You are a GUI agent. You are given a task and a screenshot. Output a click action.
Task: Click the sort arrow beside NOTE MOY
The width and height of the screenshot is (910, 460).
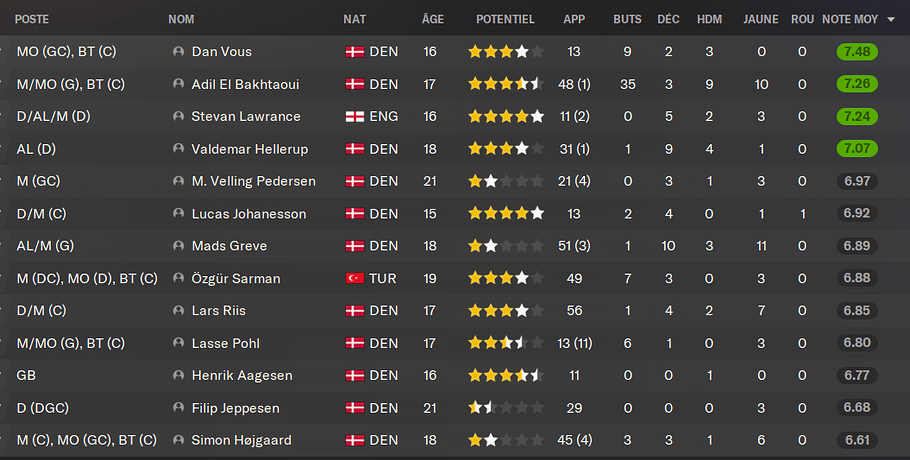[x=890, y=19]
